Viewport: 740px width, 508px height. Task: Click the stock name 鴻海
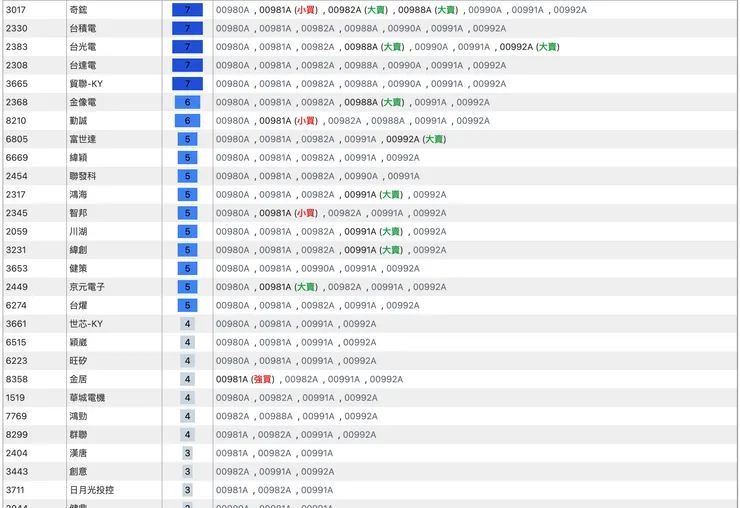(78, 194)
